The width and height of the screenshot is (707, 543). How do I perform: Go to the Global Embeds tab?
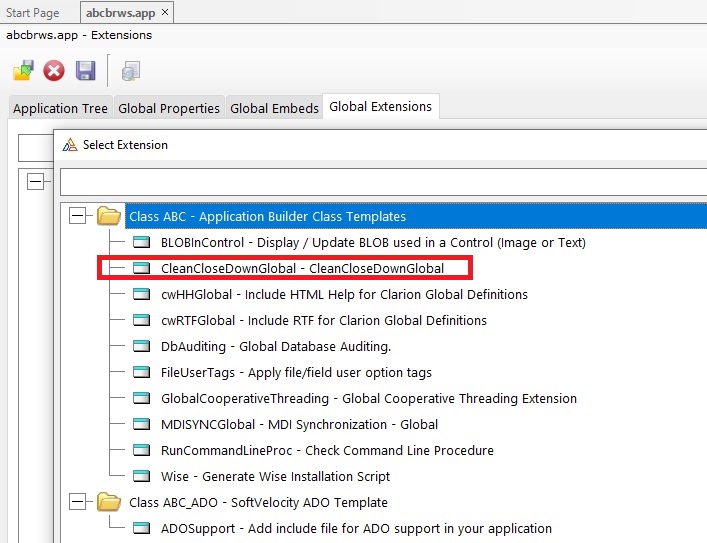click(274, 108)
